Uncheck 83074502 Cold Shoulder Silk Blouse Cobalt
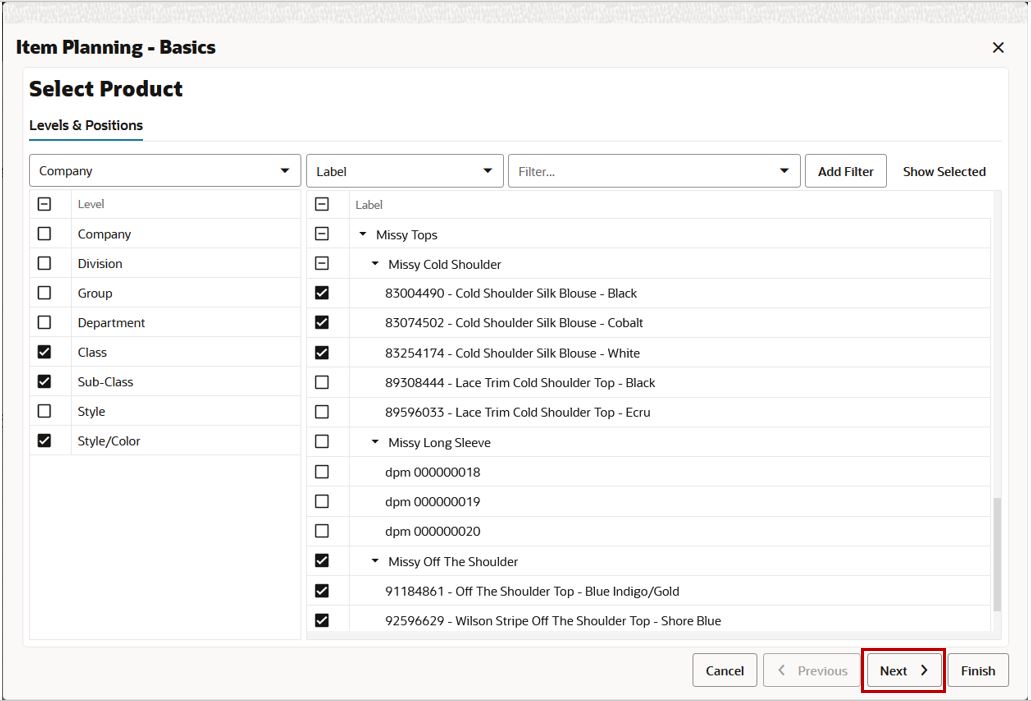Screen dimensions: 1031x701 tap(322, 322)
